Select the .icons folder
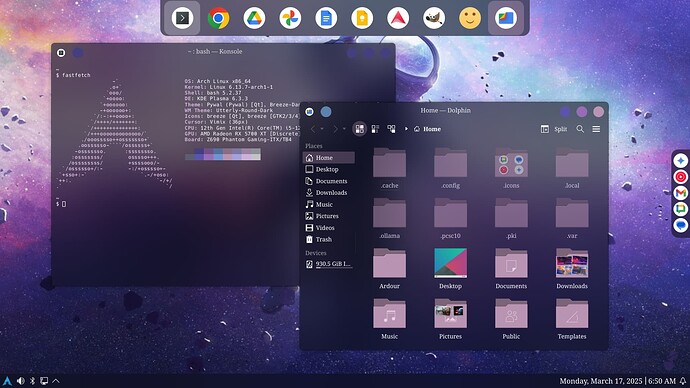 point(511,168)
